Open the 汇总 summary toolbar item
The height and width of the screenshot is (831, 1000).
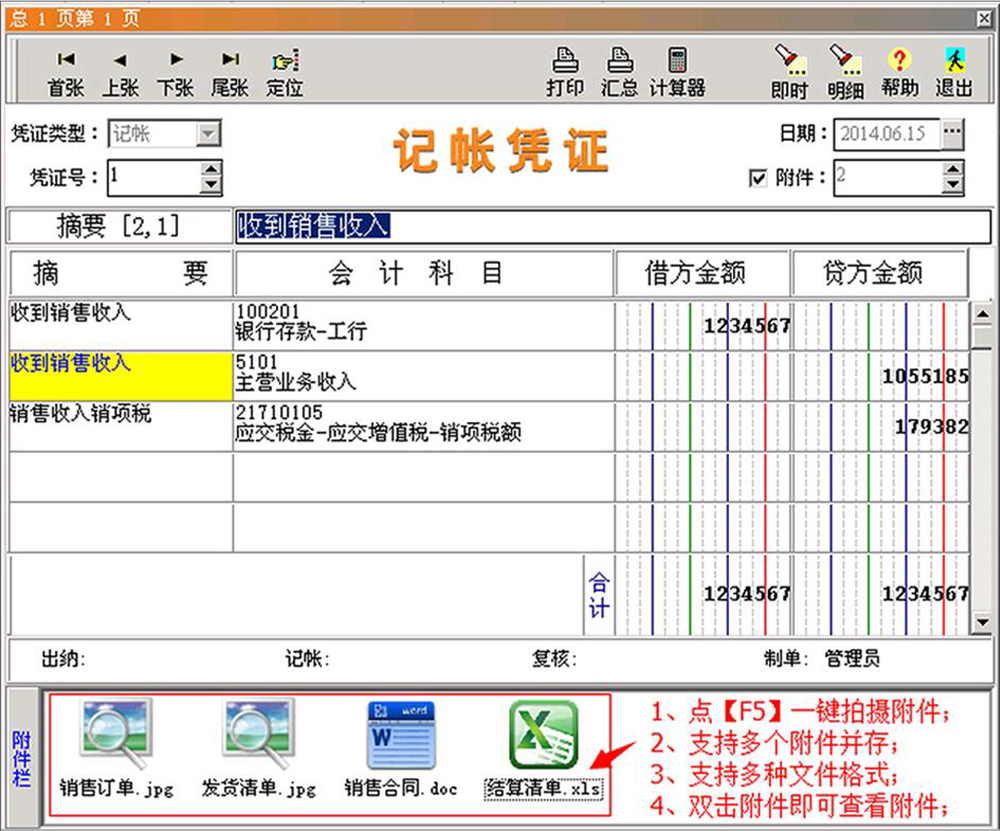click(x=620, y=73)
